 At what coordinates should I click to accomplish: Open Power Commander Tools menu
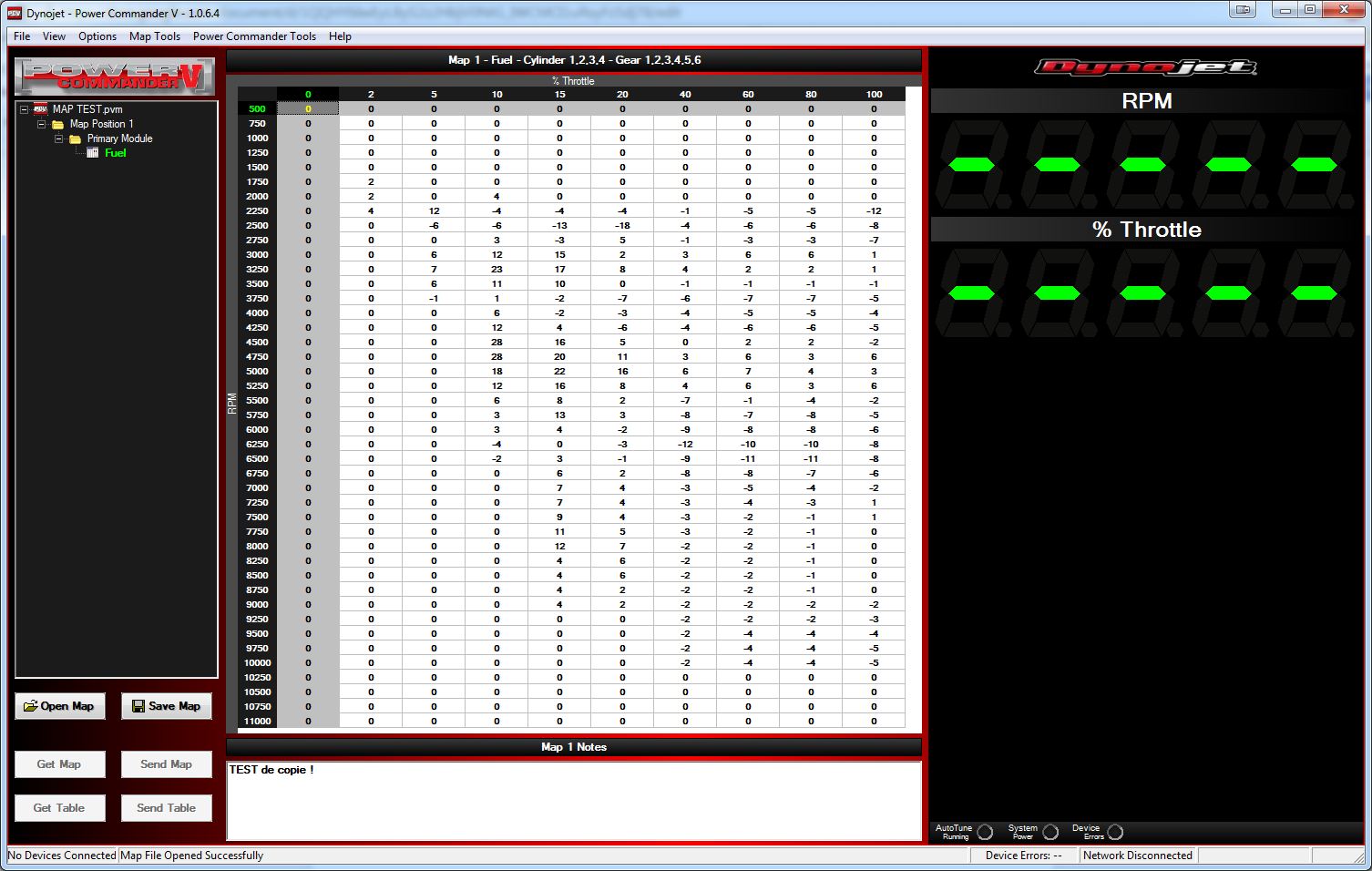click(x=254, y=36)
